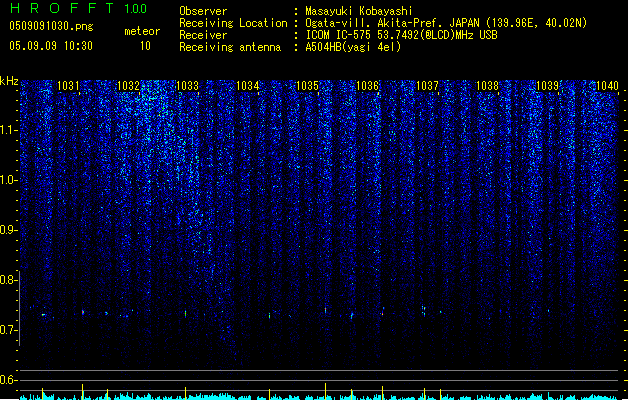Click the tallest yellow spike below 1035
The width and height of the screenshot is (629, 400).
(x=325, y=391)
